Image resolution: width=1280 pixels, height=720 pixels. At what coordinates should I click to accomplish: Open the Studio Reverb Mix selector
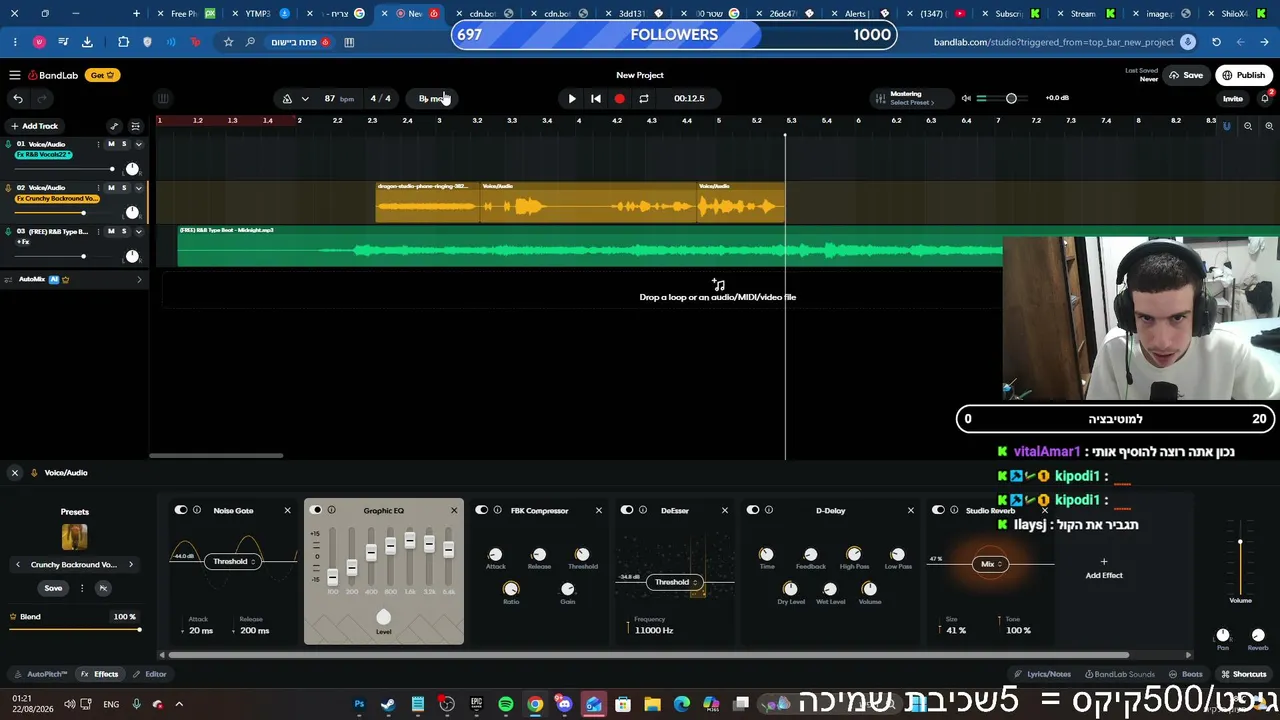(990, 564)
